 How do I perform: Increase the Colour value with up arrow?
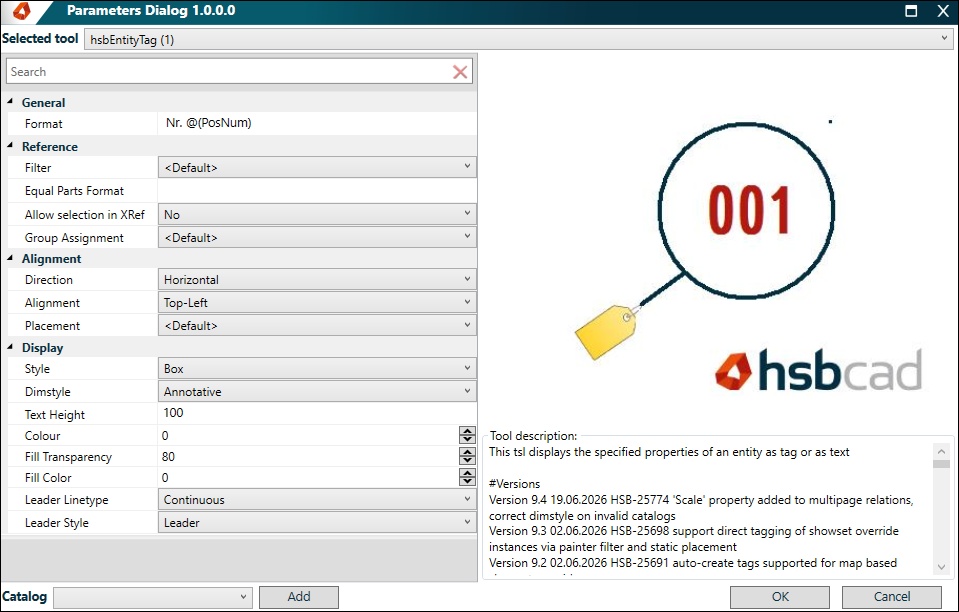467,430
